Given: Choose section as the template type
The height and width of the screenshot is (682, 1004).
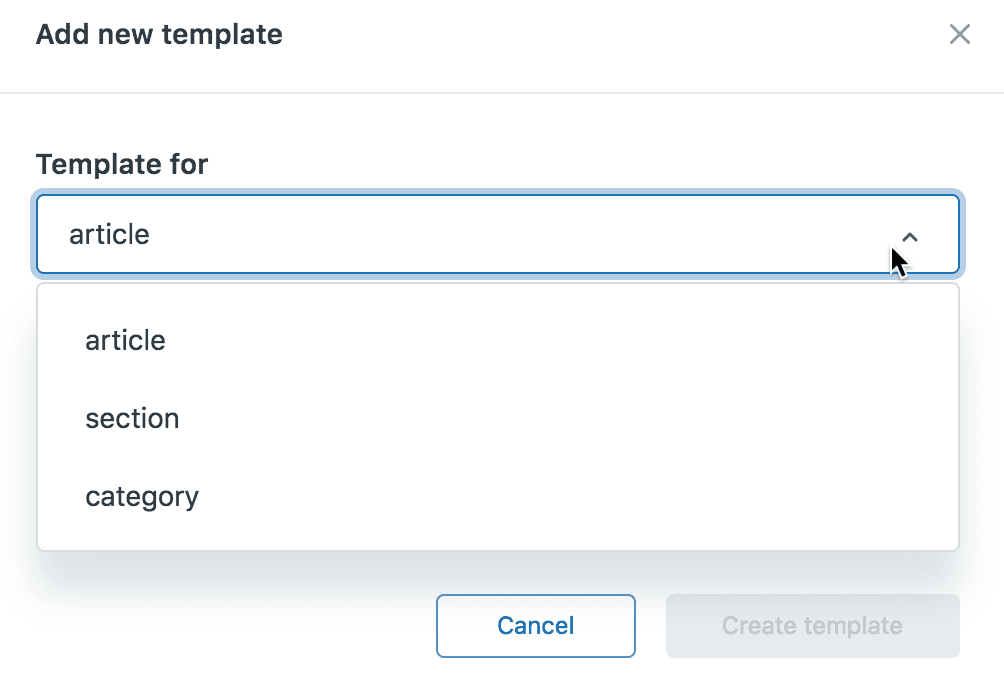Looking at the screenshot, I should point(133,418).
